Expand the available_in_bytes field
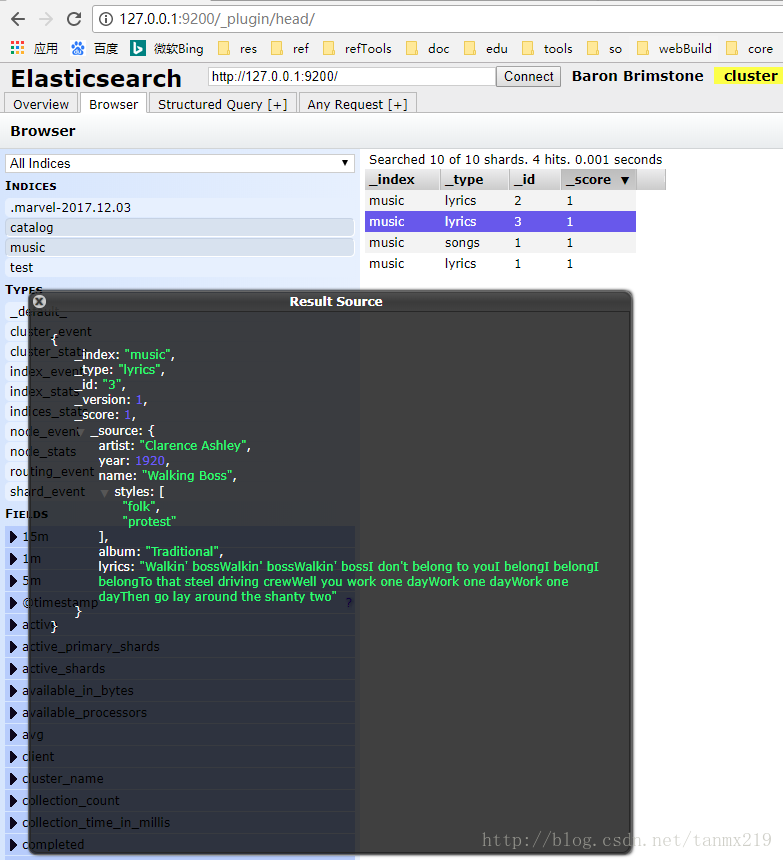The height and width of the screenshot is (860, 783). (x=14, y=691)
